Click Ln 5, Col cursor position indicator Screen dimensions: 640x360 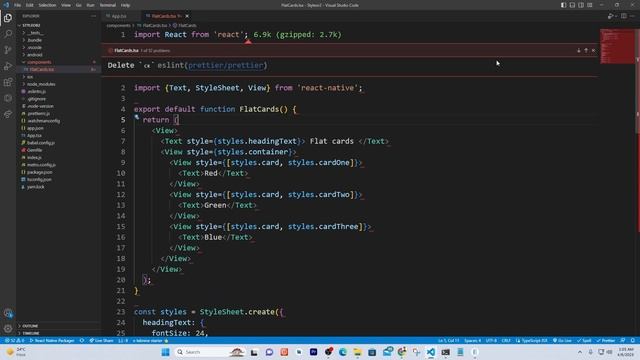449,340
